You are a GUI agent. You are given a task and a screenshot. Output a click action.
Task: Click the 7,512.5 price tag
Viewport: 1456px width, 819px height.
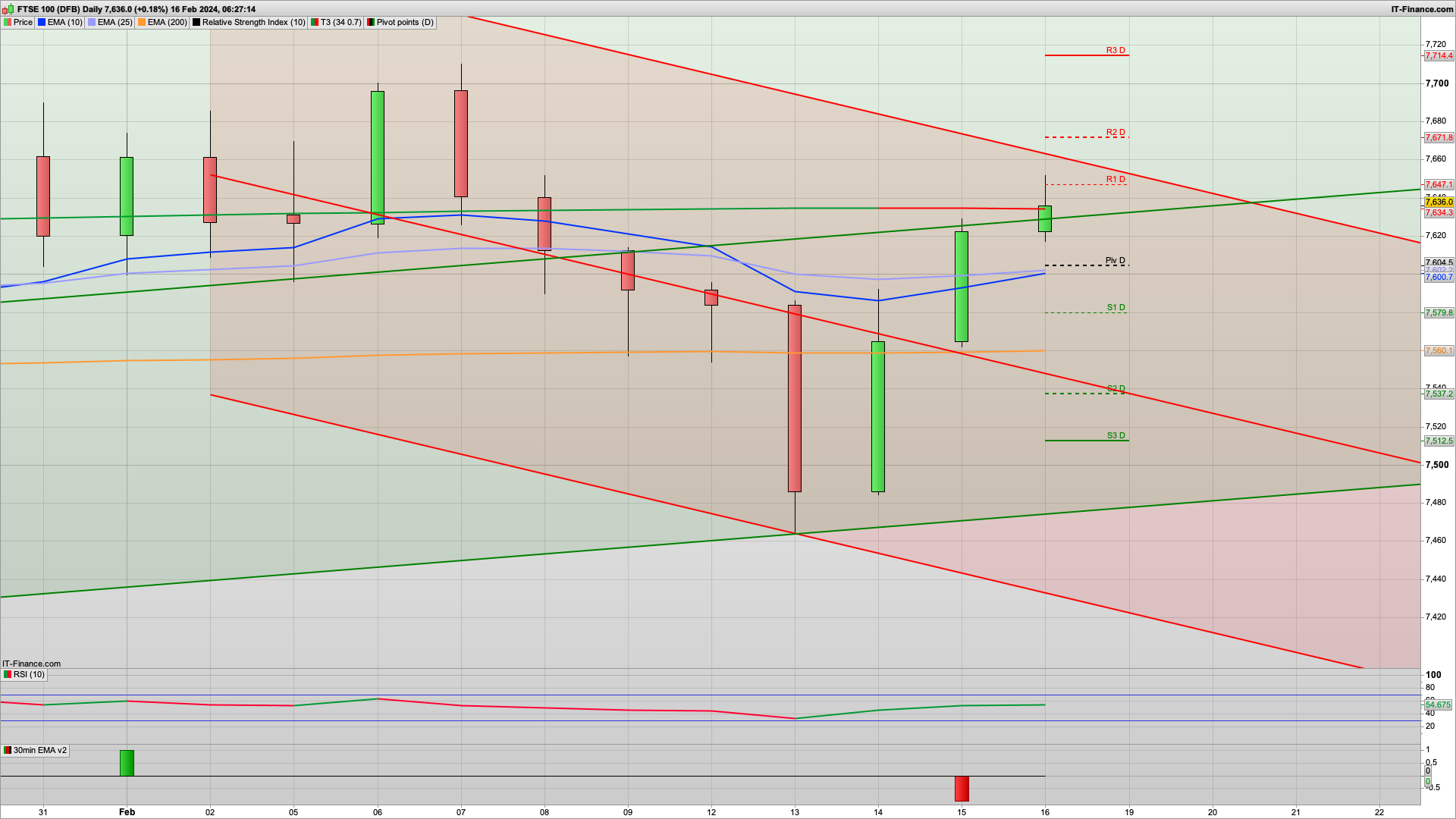click(1439, 441)
